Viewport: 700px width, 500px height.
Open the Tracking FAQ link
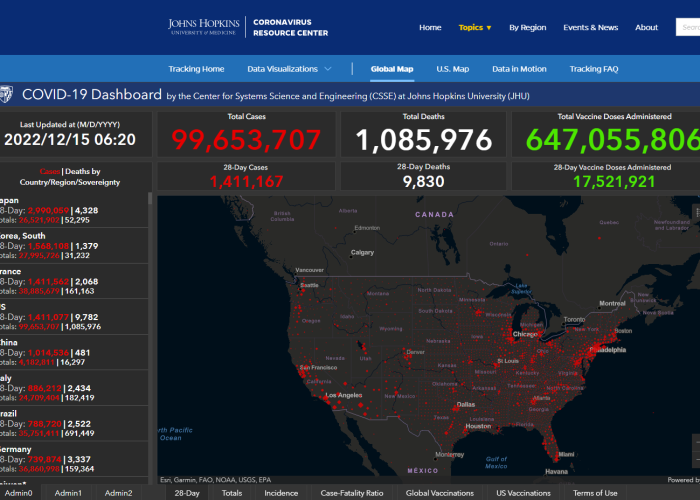tap(594, 69)
